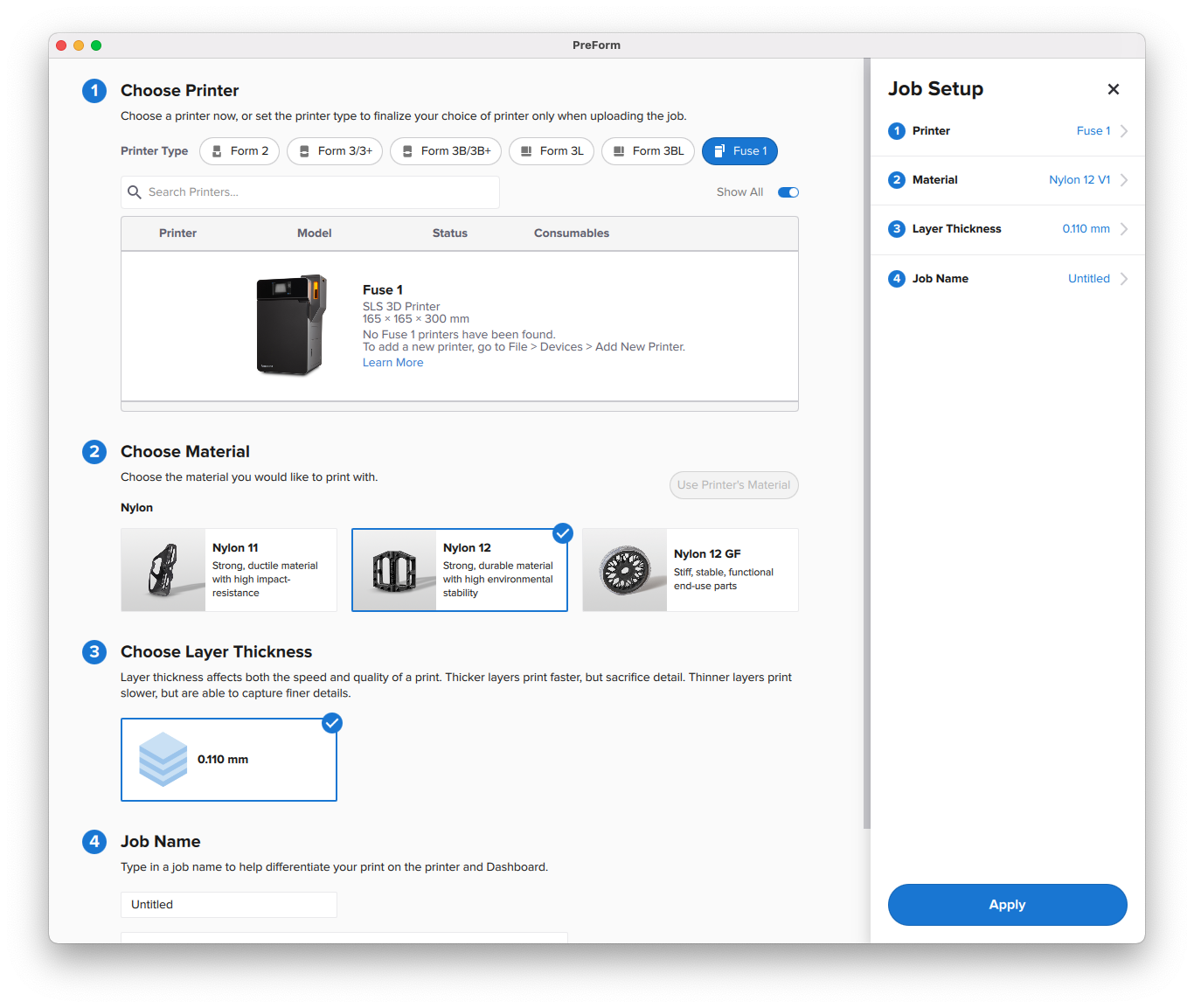Open Layer Thickness step in Job Setup

[1008, 229]
